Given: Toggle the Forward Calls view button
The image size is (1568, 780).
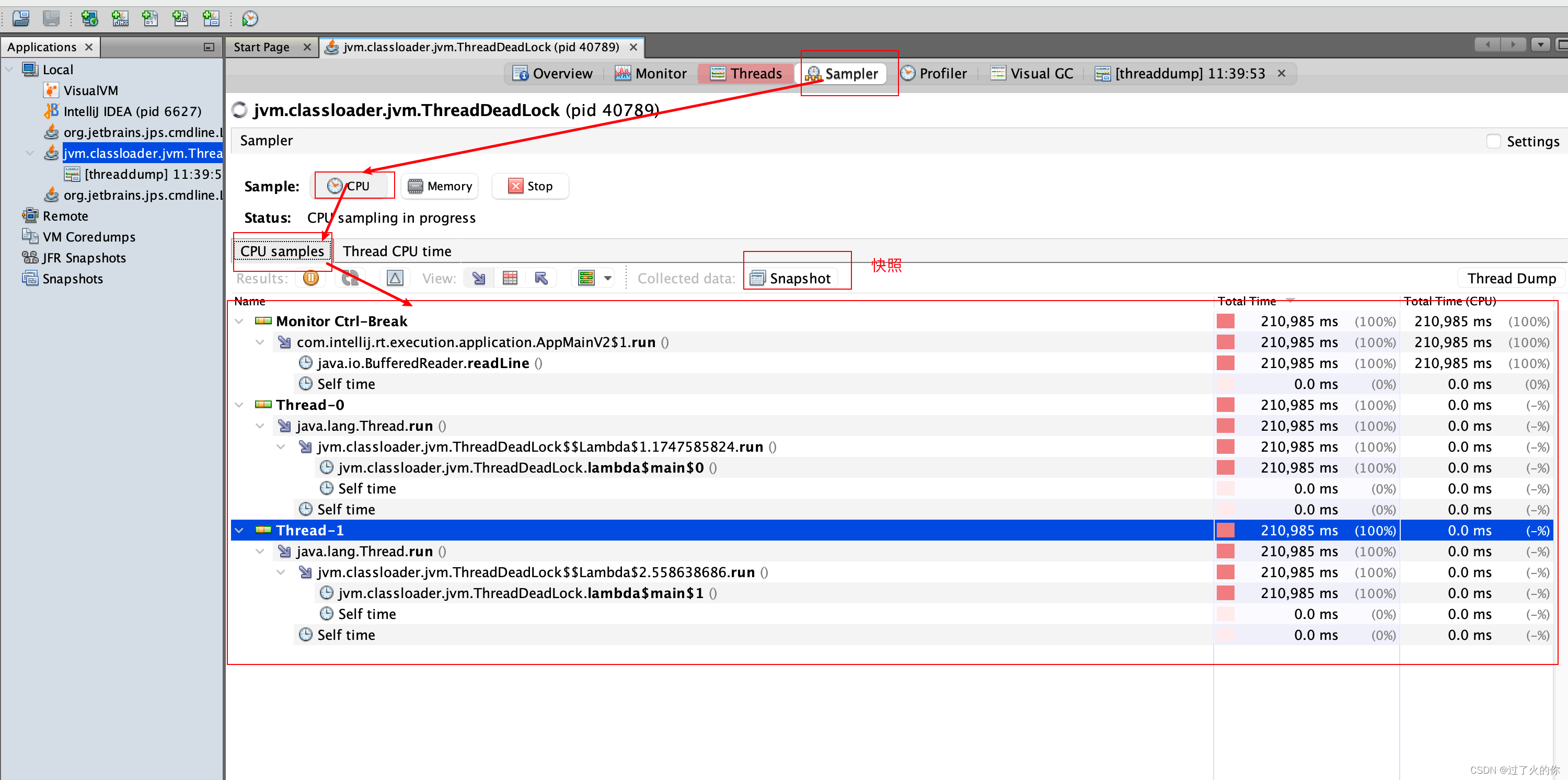Looking at the screenshot, I should tap(479, 278).
